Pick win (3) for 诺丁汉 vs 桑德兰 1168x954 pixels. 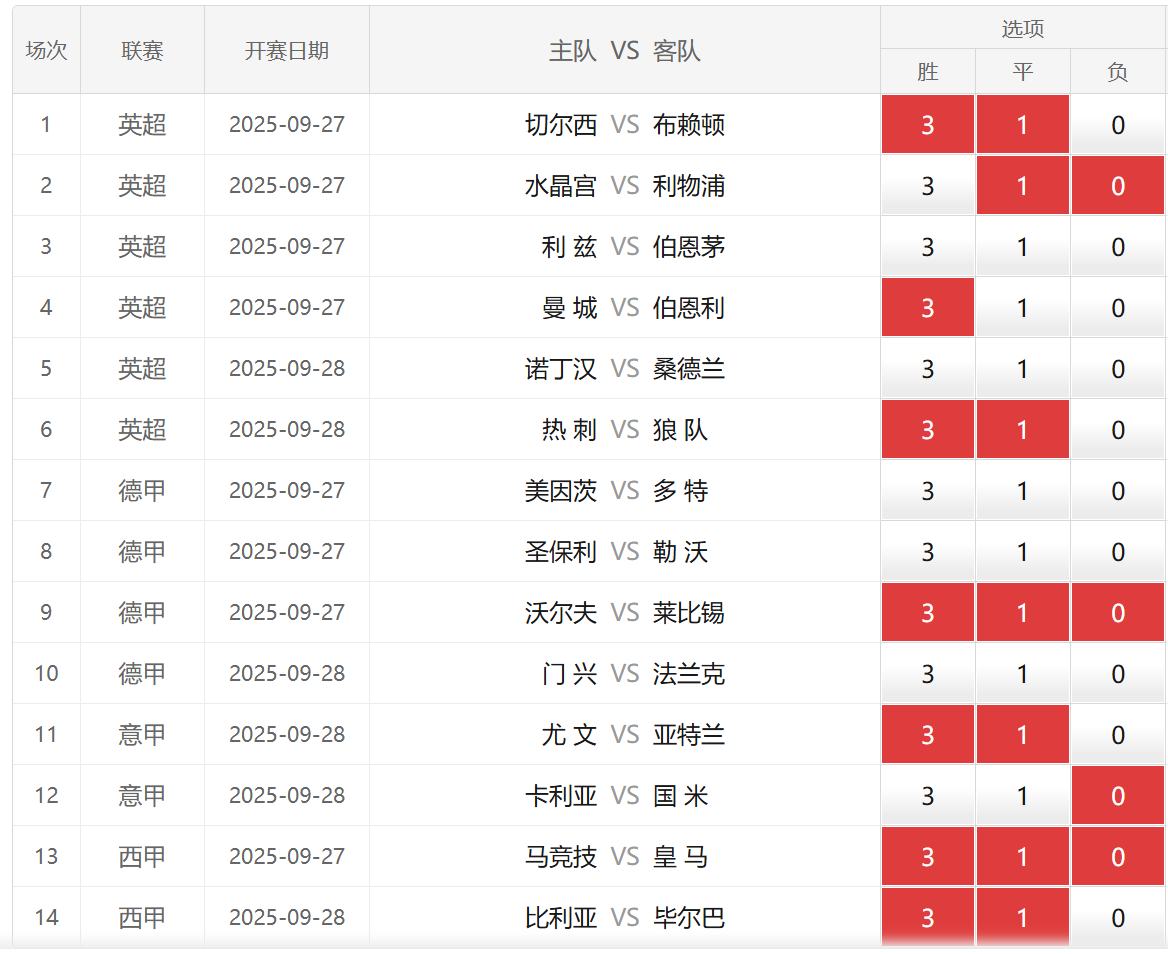[x=927, y=369]
